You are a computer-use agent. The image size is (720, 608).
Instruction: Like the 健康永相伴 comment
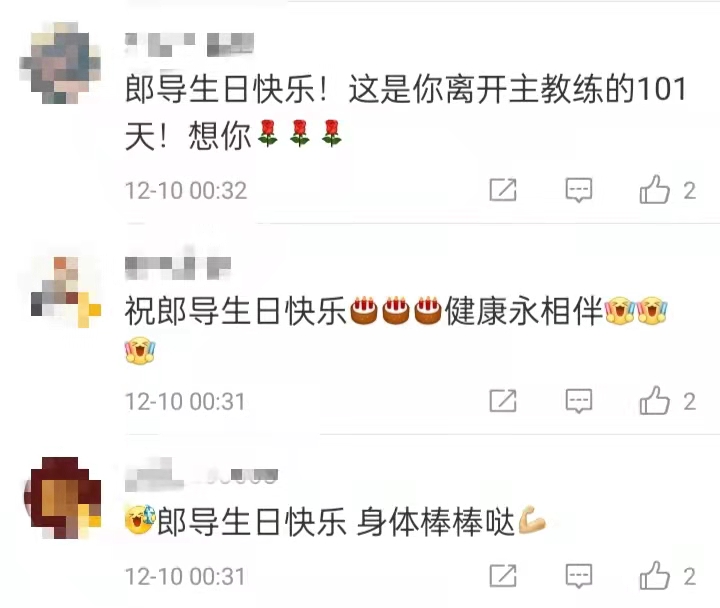click(x=654, y=400)
